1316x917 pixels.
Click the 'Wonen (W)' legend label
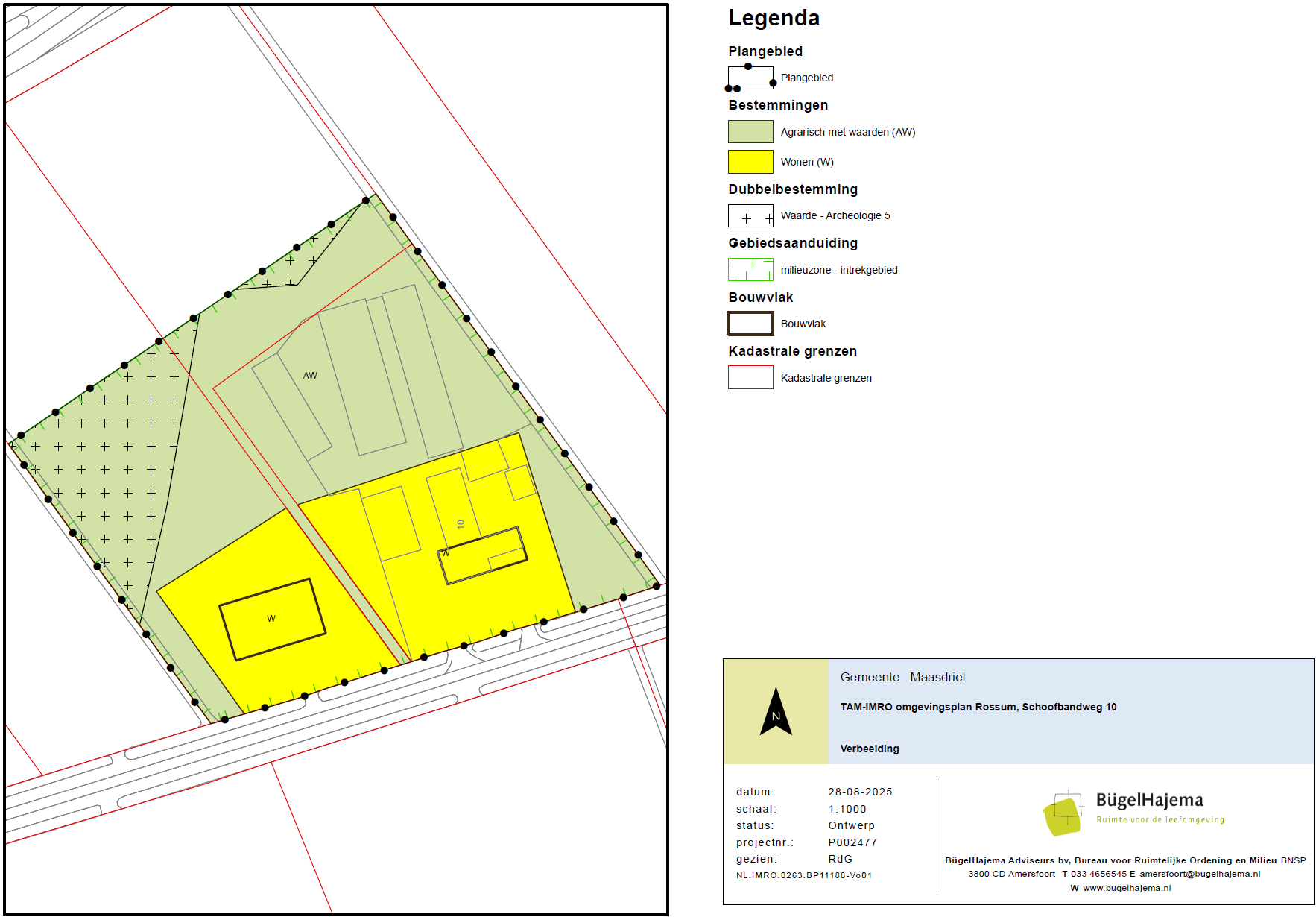click(x=807, y=162)
